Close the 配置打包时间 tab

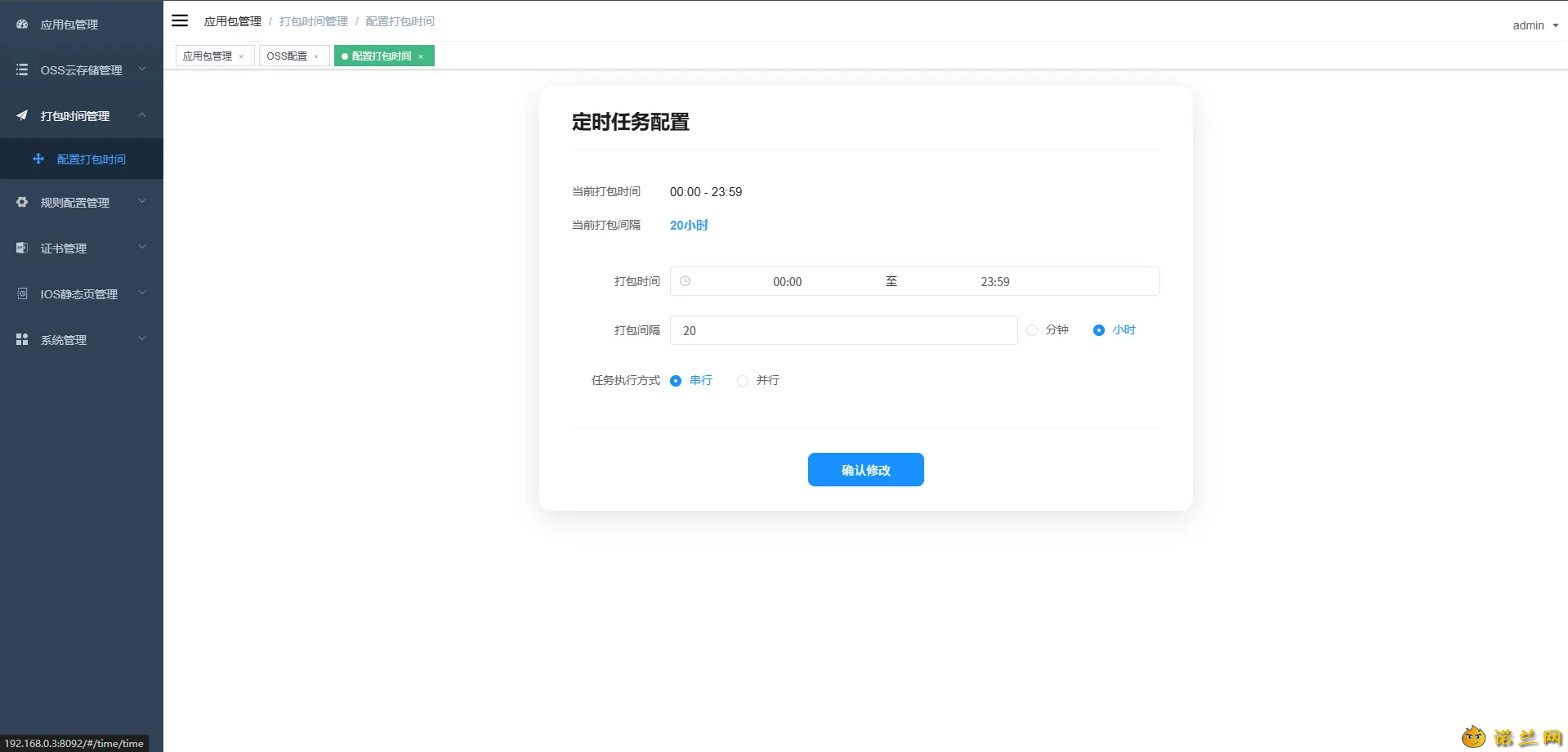(x=421, y=56)
